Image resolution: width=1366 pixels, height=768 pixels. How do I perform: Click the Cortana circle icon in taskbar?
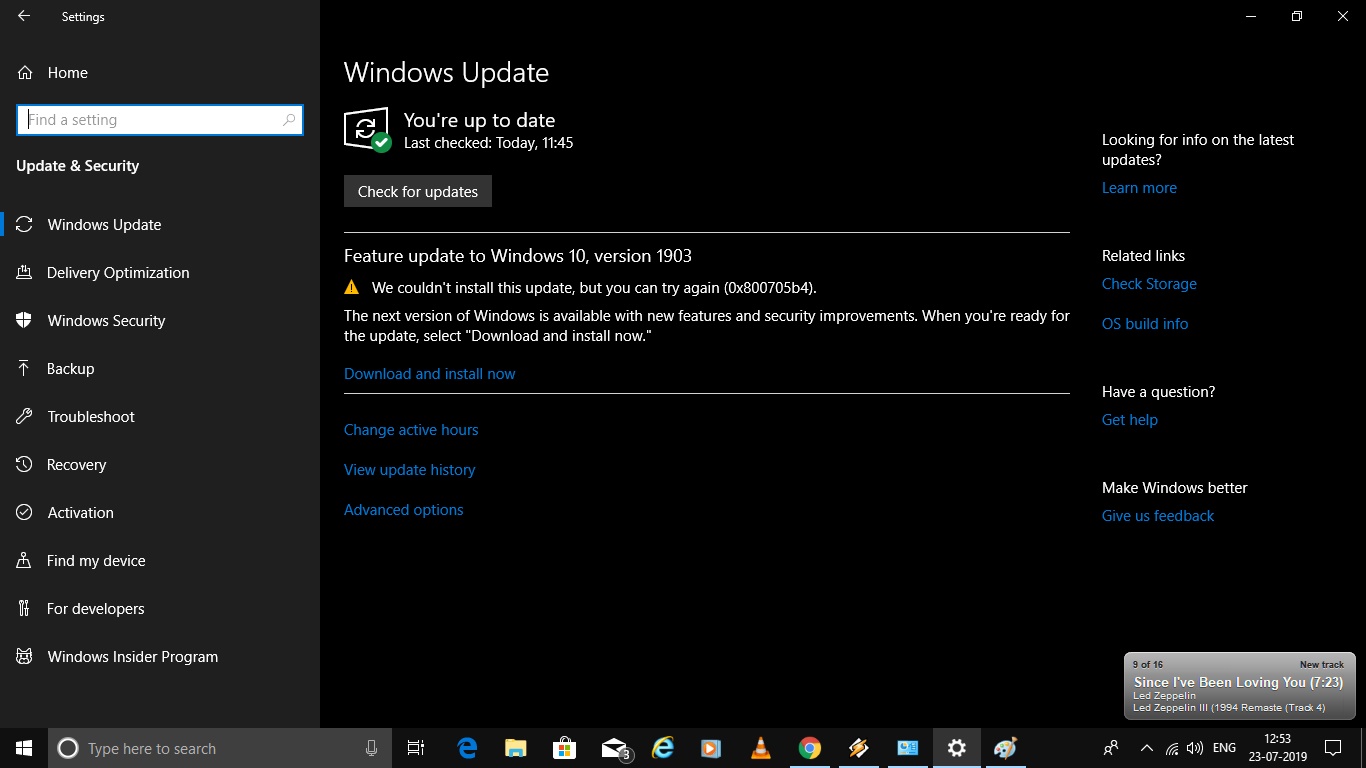(68, 748)
